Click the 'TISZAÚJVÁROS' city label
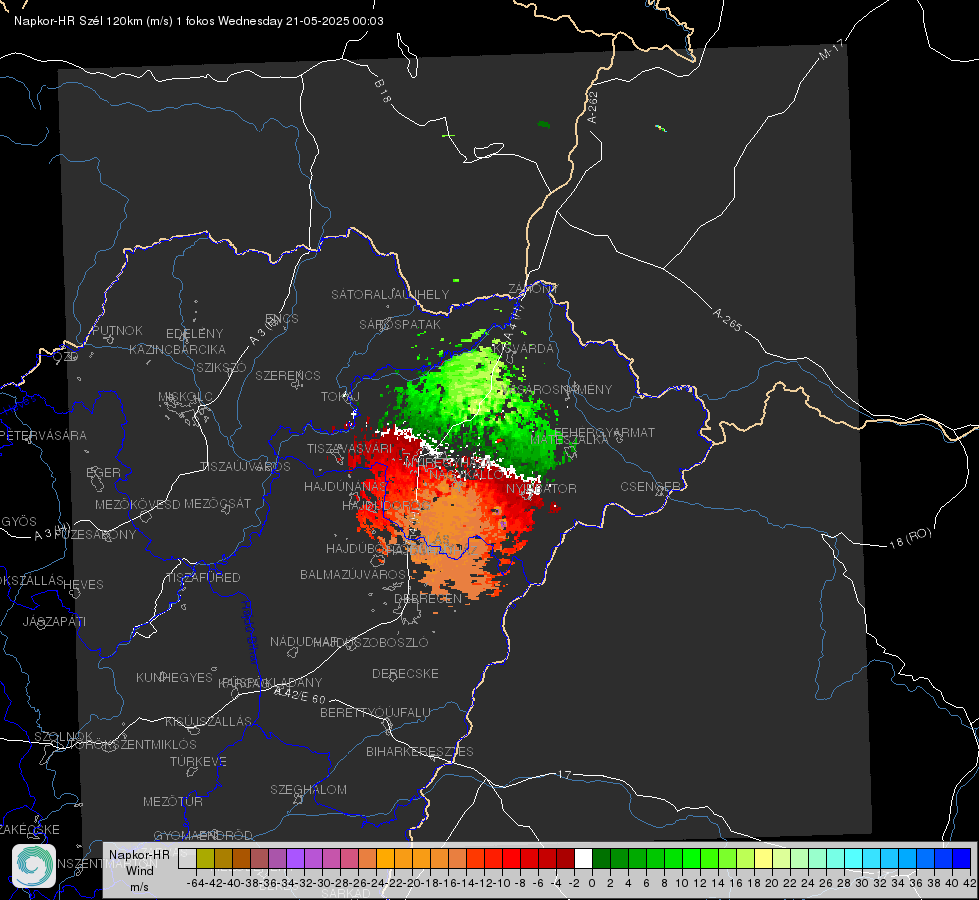 pyautogui.click(x=245, y=467)
